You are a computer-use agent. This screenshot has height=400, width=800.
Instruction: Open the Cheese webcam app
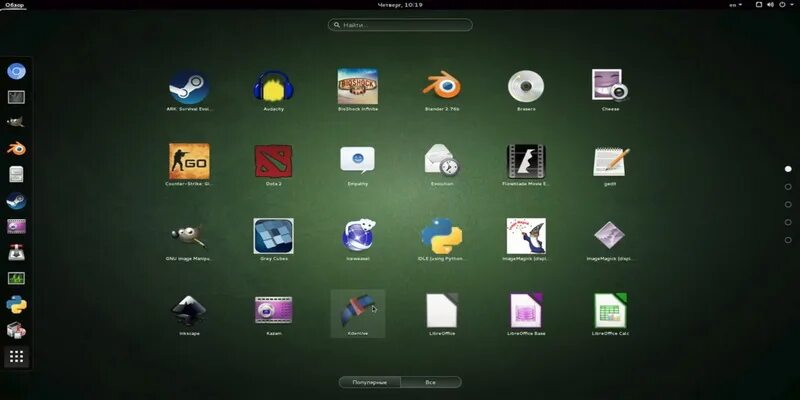coord(610,85)
